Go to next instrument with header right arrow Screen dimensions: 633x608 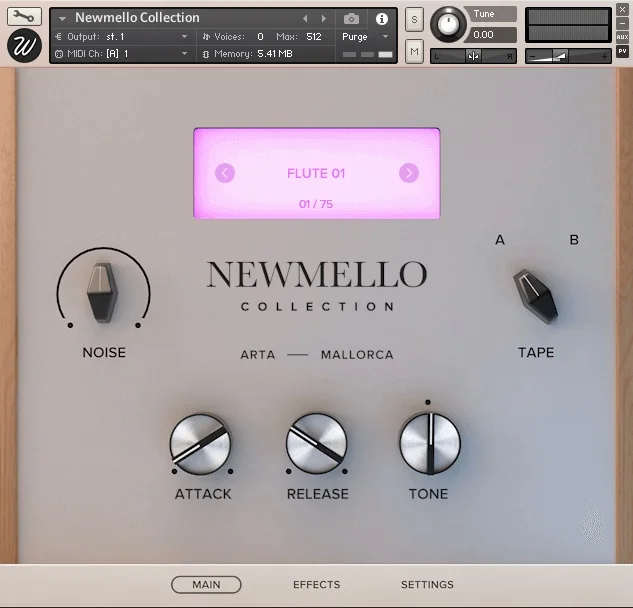tap(323, 19)
